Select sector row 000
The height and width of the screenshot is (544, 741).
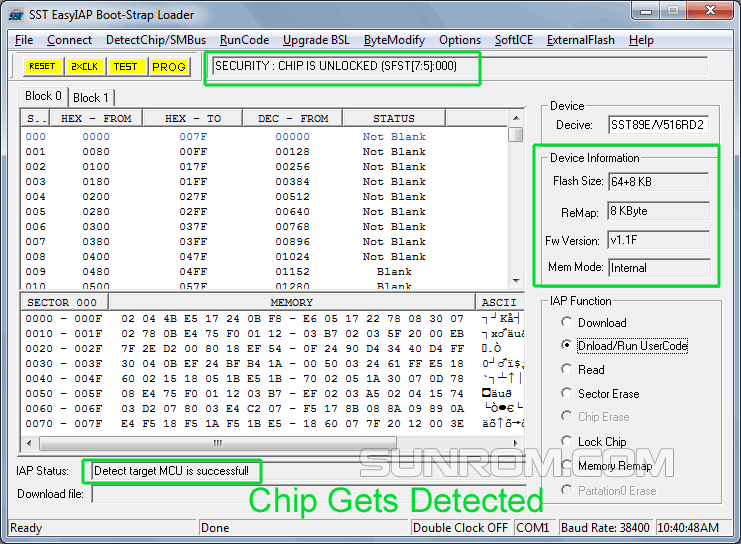tap(265, 137)
